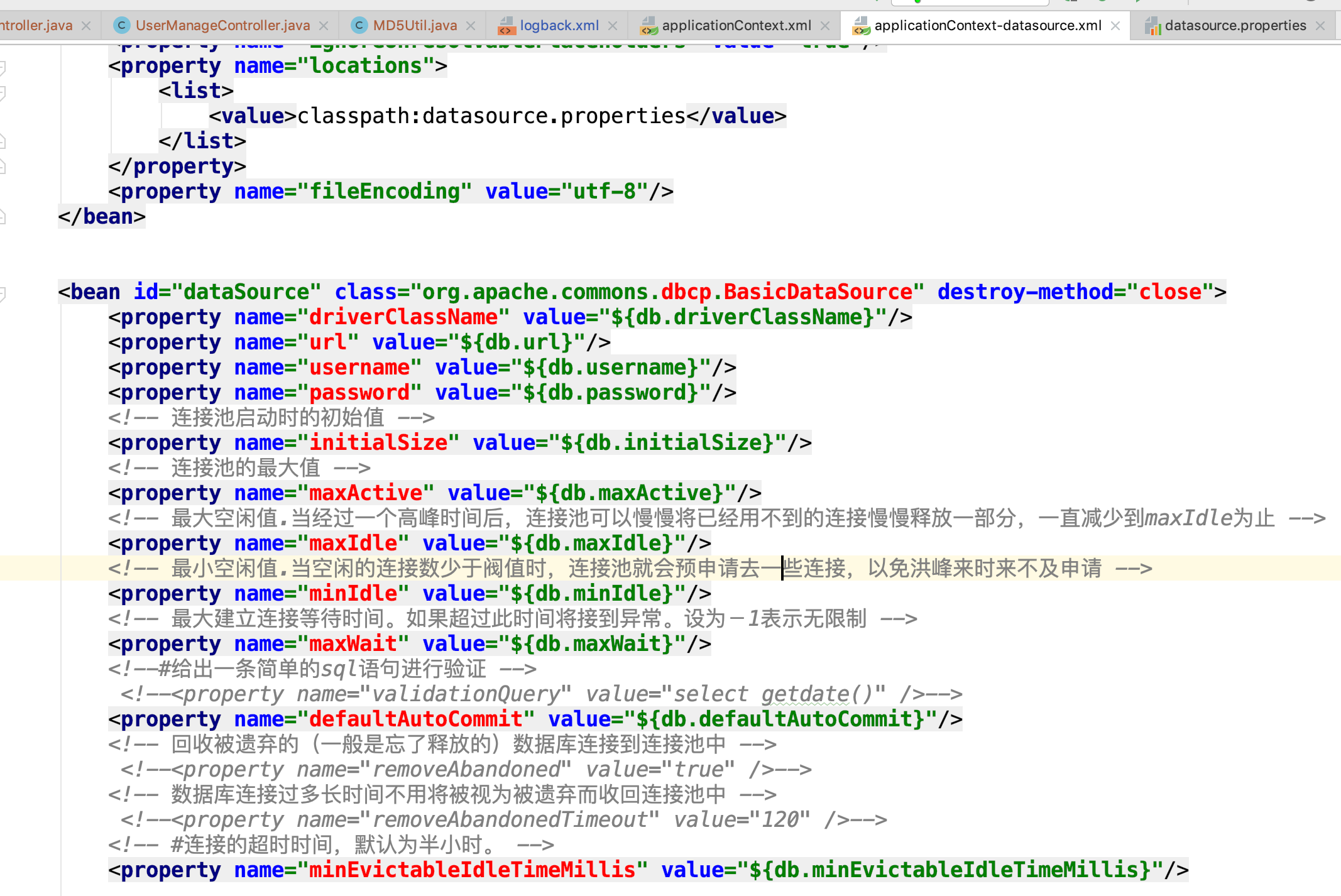Screen dimensions: 1341x896
Task: Click the applicationContext.xml Spring config icon
Action: point(648,26)
